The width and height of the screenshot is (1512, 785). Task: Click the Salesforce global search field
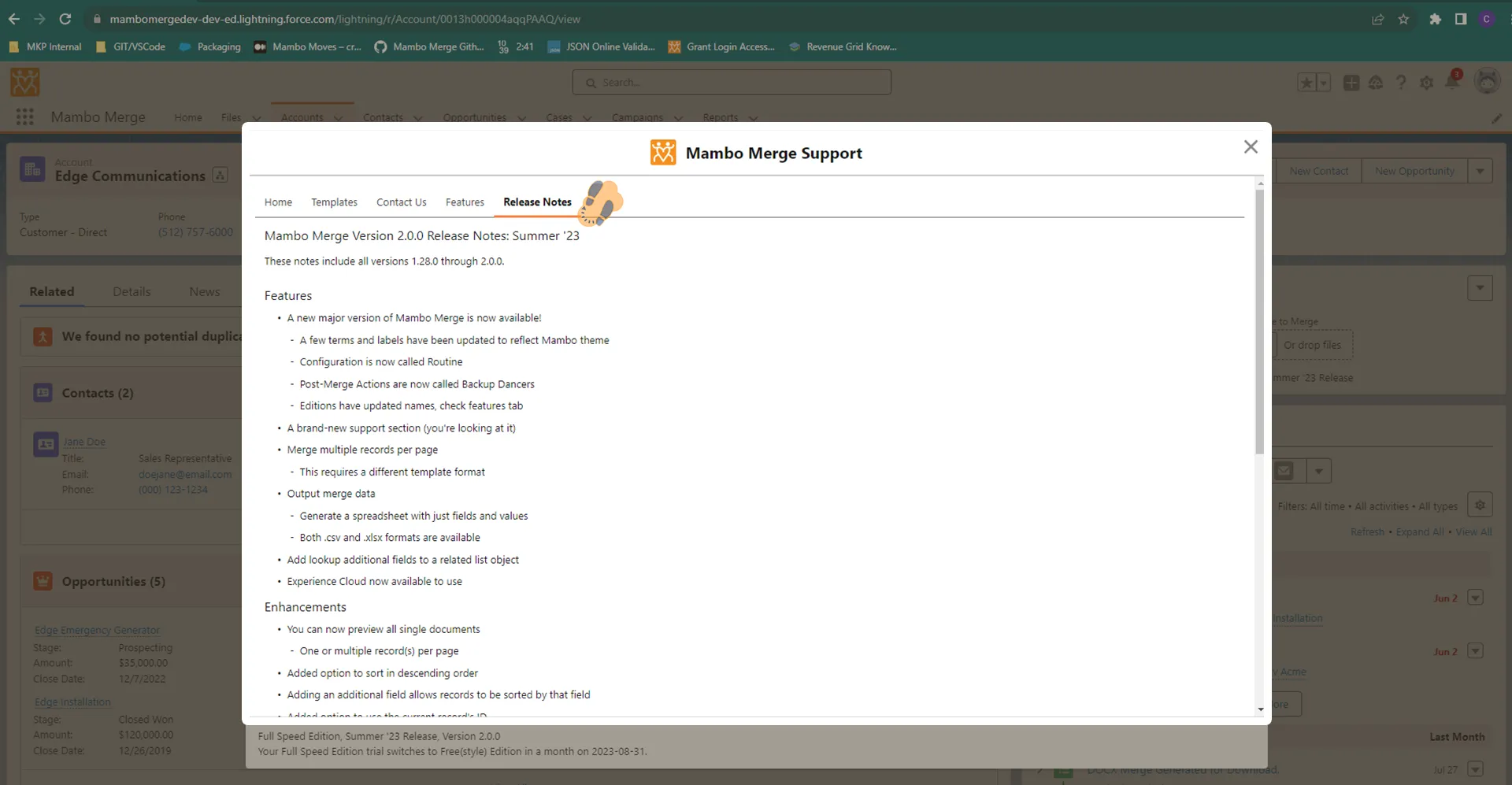click(732, 82)
